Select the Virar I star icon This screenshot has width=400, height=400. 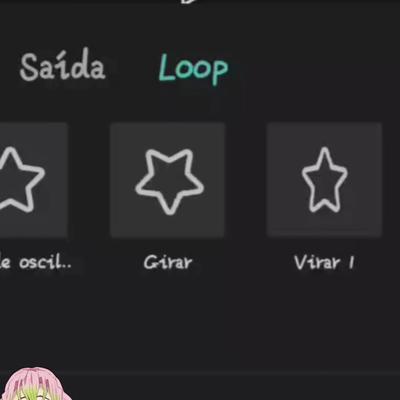pos(324,180)
